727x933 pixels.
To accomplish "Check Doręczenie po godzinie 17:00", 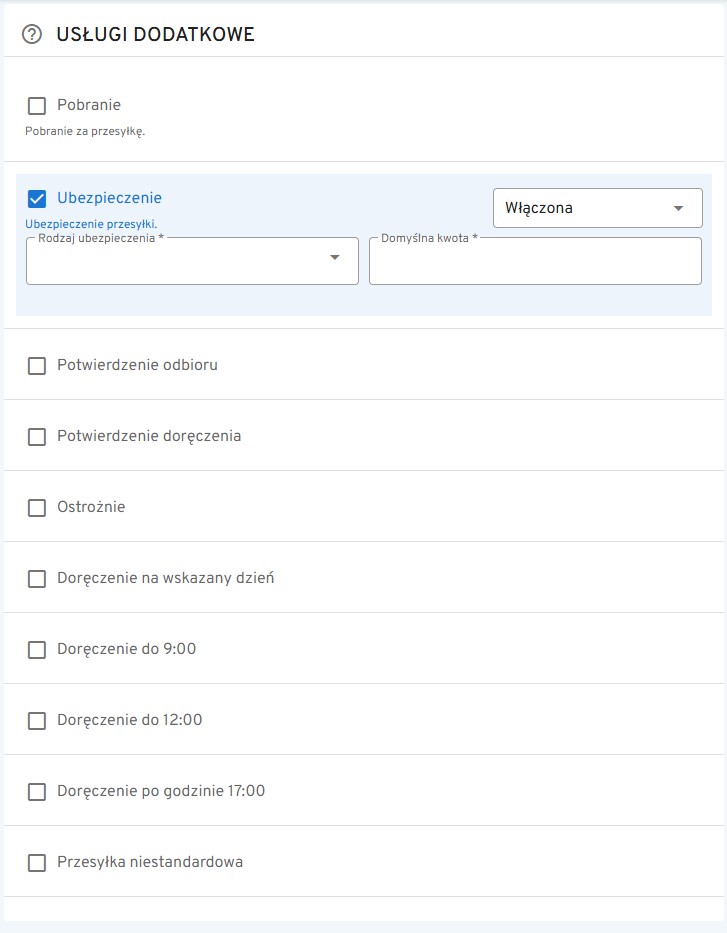I will point(37,792).
